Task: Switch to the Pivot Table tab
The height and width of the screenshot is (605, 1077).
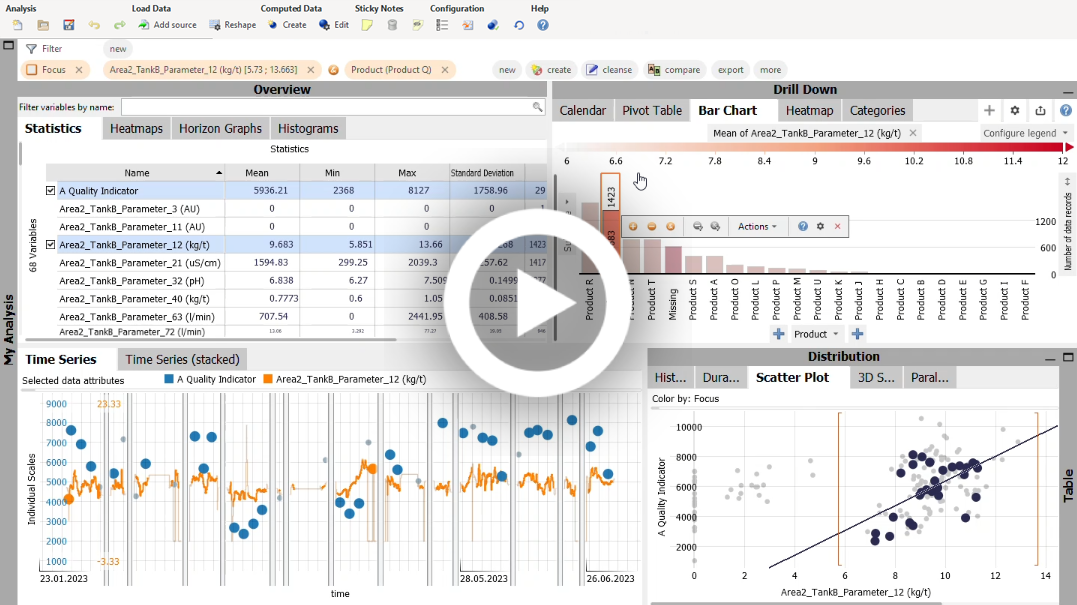Action: click(x=651, y=111)
